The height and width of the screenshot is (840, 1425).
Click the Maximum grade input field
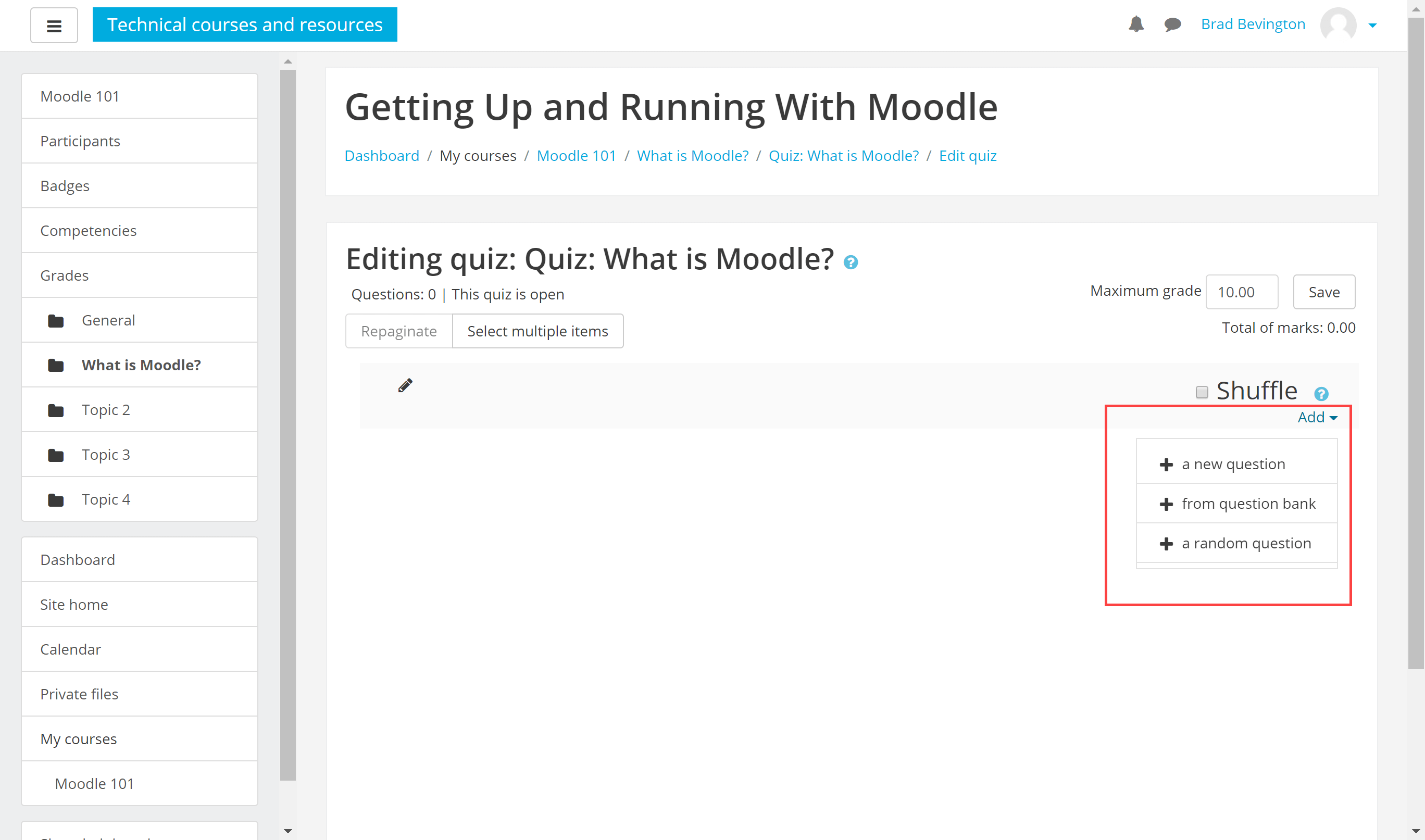click(x=1242, y=292)
